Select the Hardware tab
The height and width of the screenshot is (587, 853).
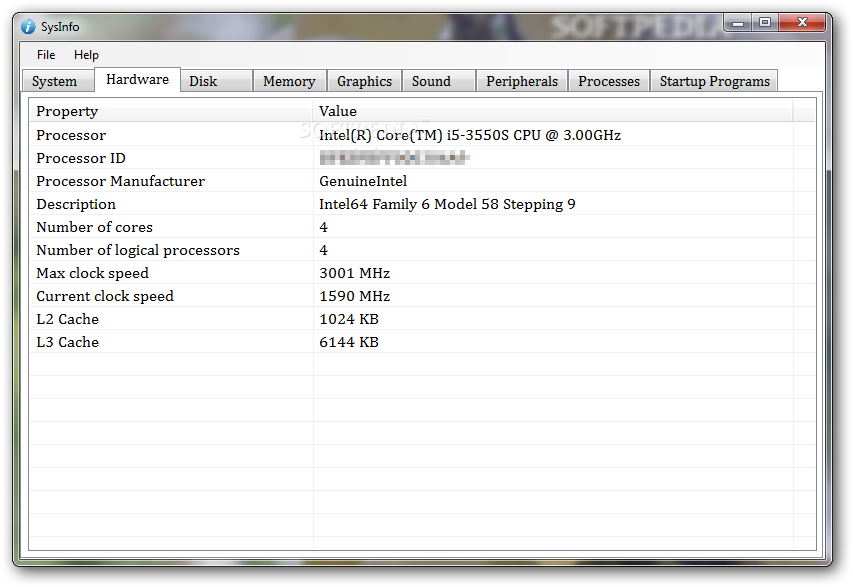(x=137, y=79)
